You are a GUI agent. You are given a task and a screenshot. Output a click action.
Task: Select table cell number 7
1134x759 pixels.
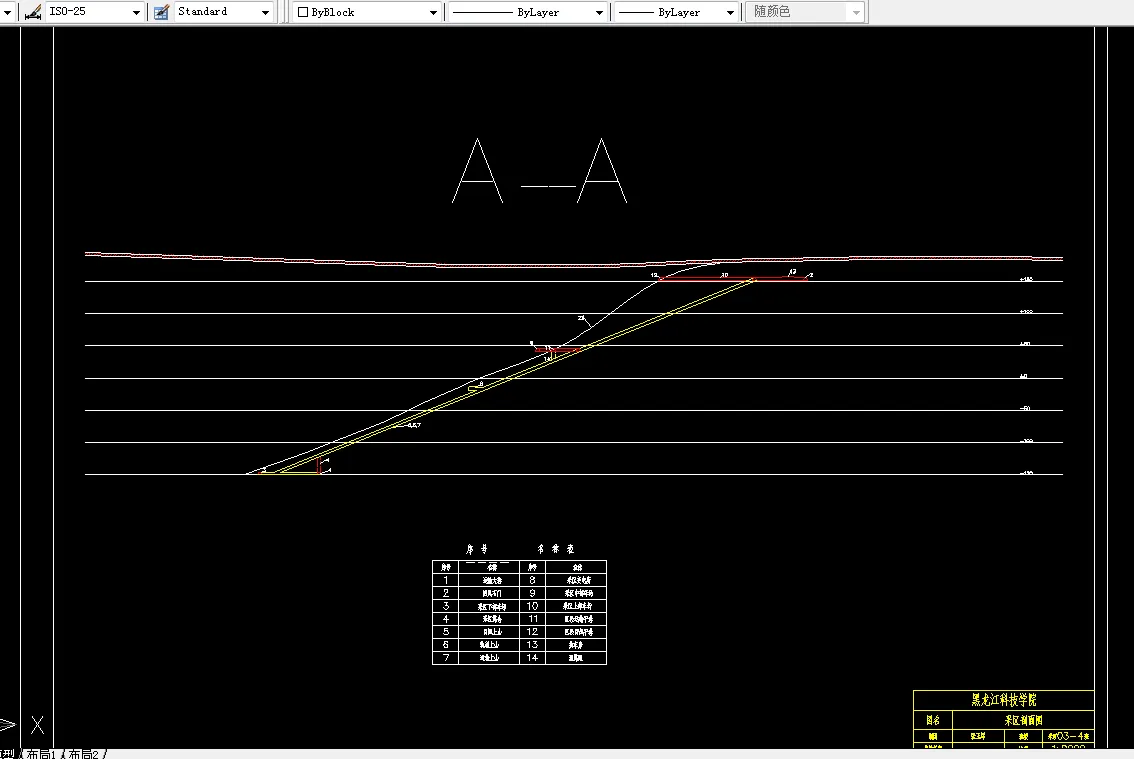tap(446, 658)
